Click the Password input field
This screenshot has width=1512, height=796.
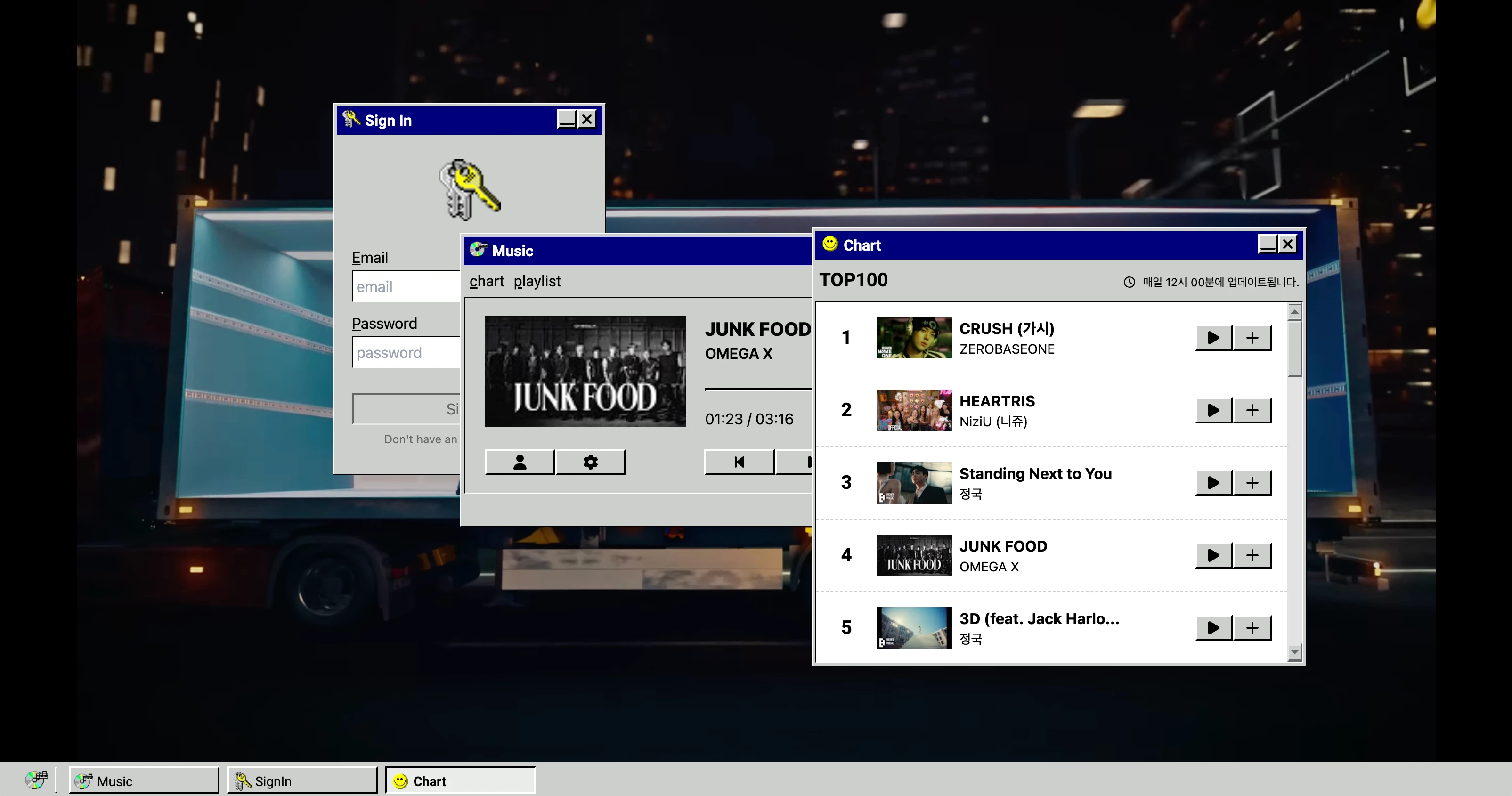point(406,352)
